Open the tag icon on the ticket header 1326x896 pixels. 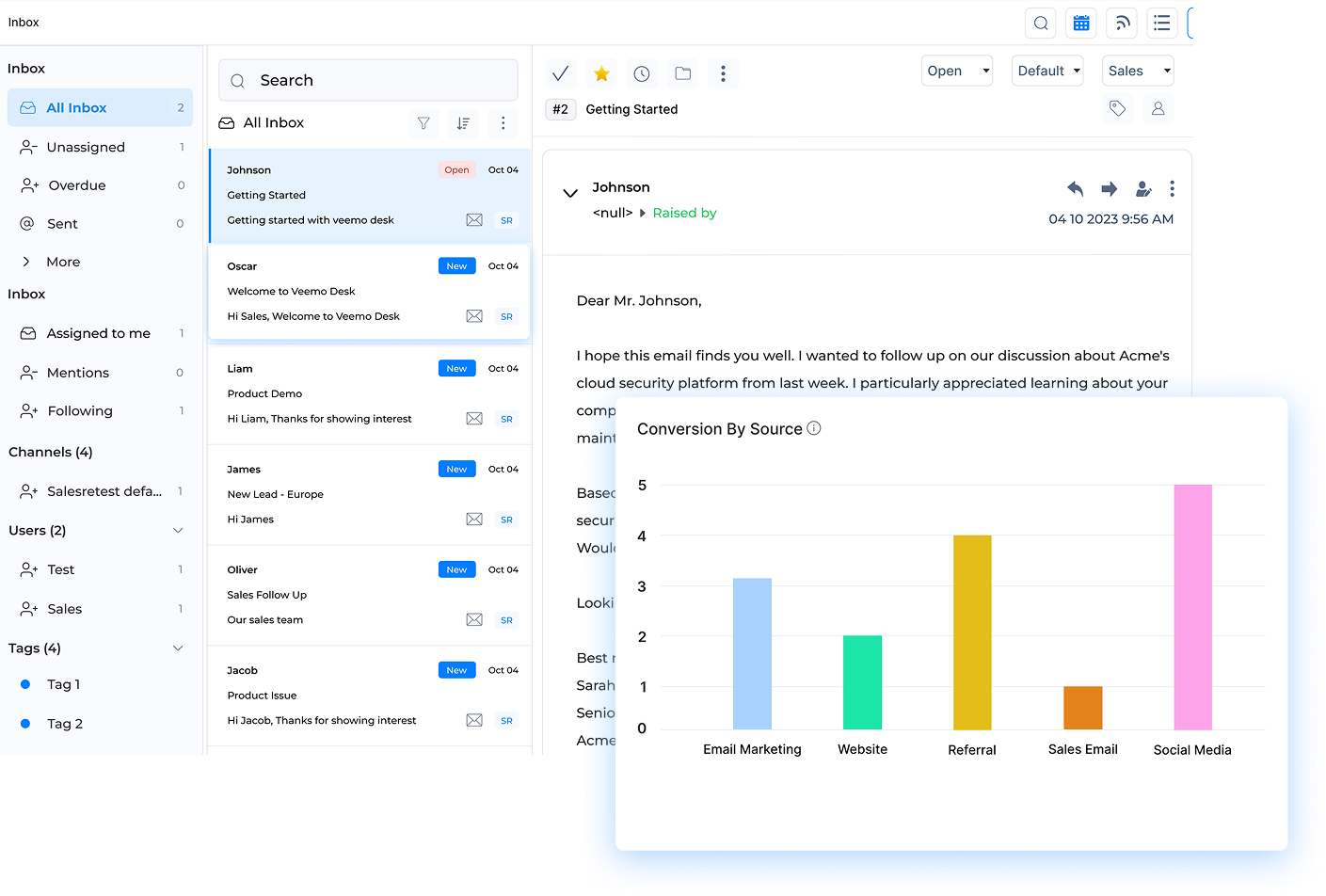pyautogui.click(x=1117, y=108)
